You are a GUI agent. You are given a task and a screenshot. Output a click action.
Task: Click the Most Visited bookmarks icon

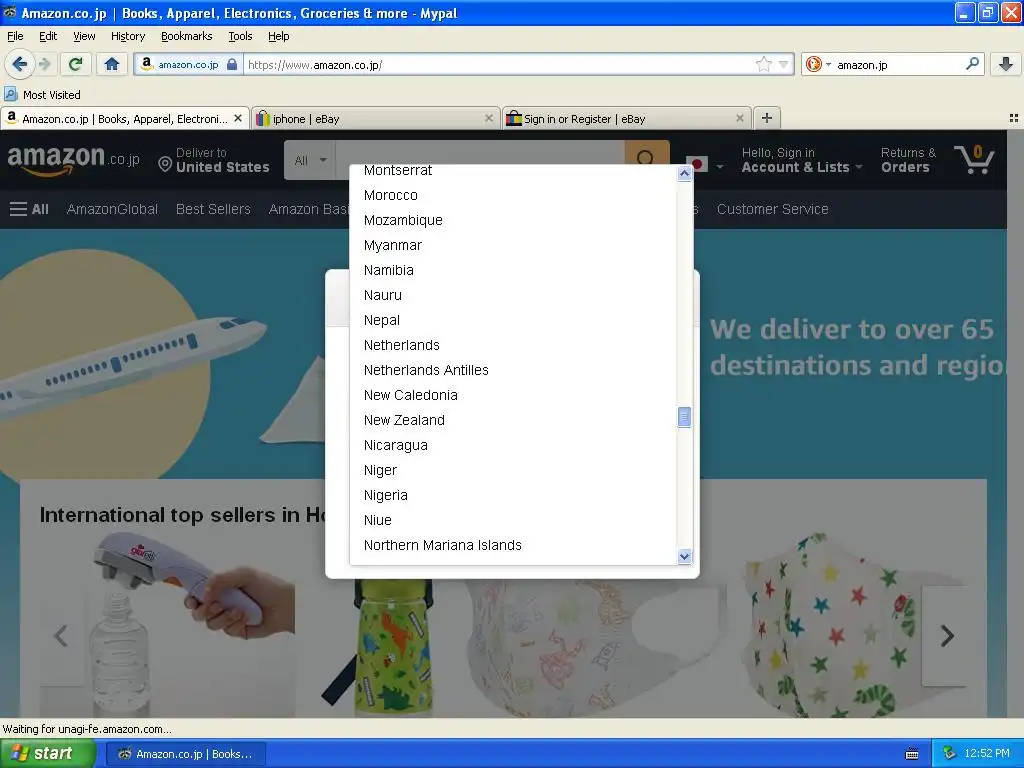(10, 94)
